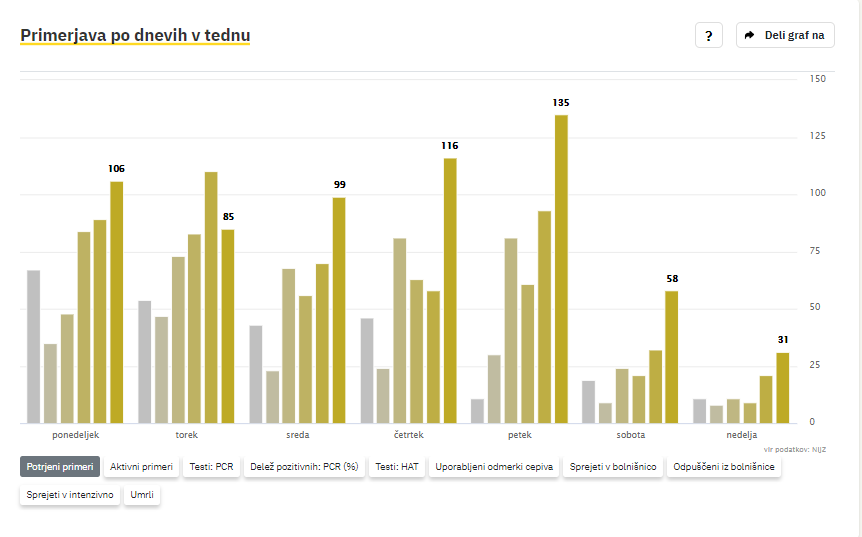The image size is (862, 537).
Task: Click the share arrow icon
Action: click(749, 35)
